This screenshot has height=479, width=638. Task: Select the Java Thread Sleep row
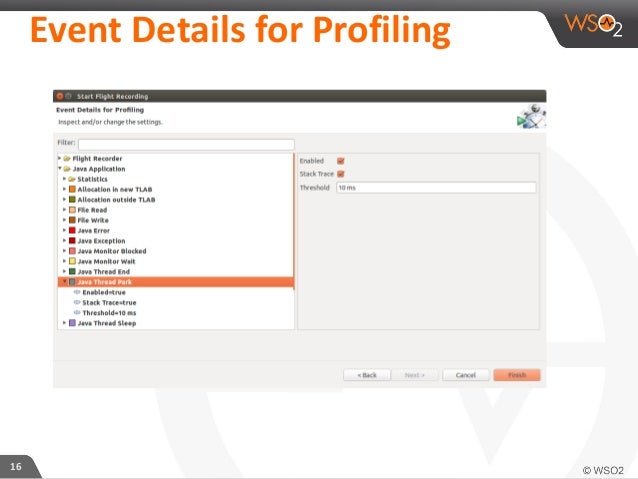pos(176,323)
